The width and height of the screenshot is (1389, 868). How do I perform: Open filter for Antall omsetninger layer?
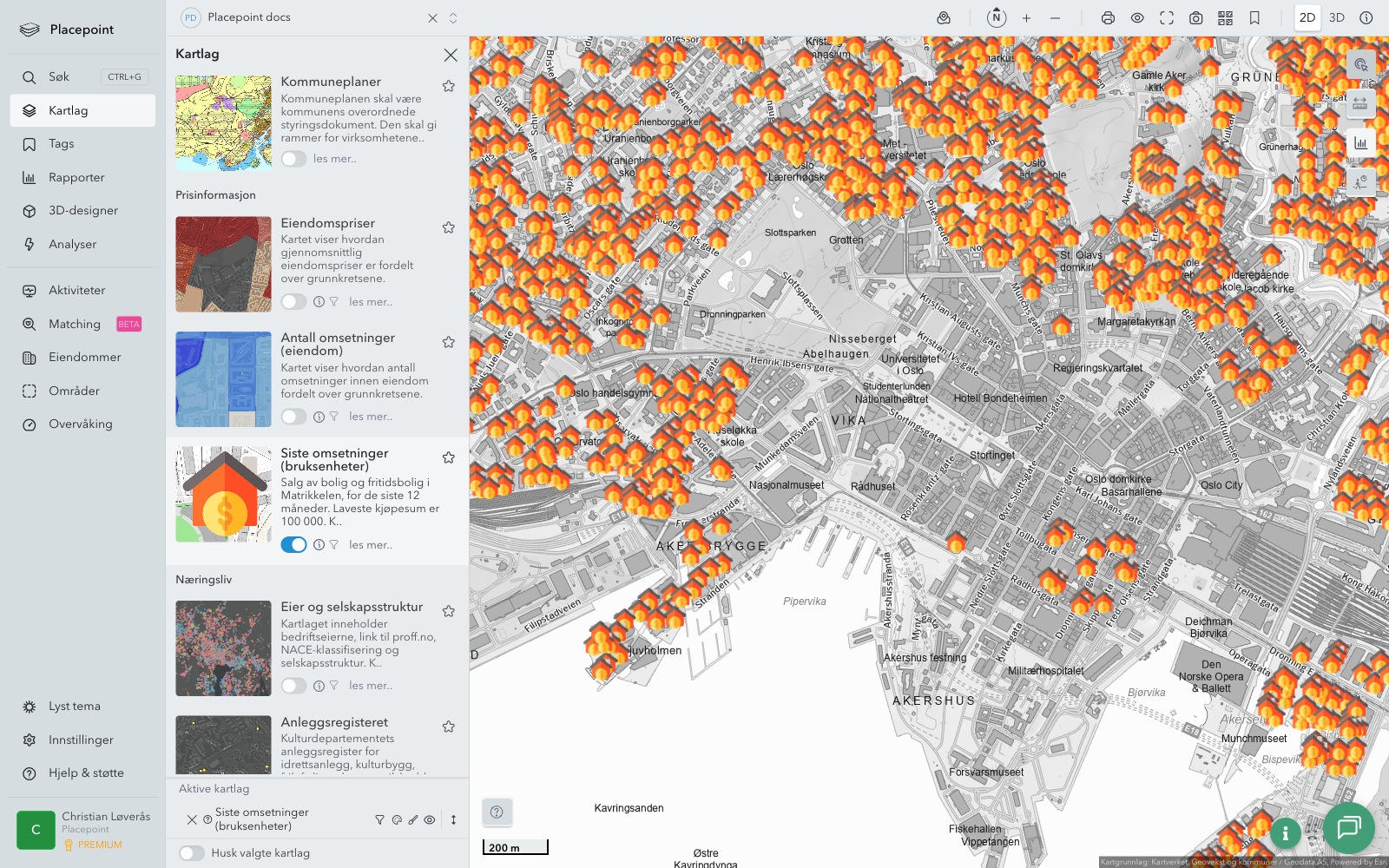333,417
